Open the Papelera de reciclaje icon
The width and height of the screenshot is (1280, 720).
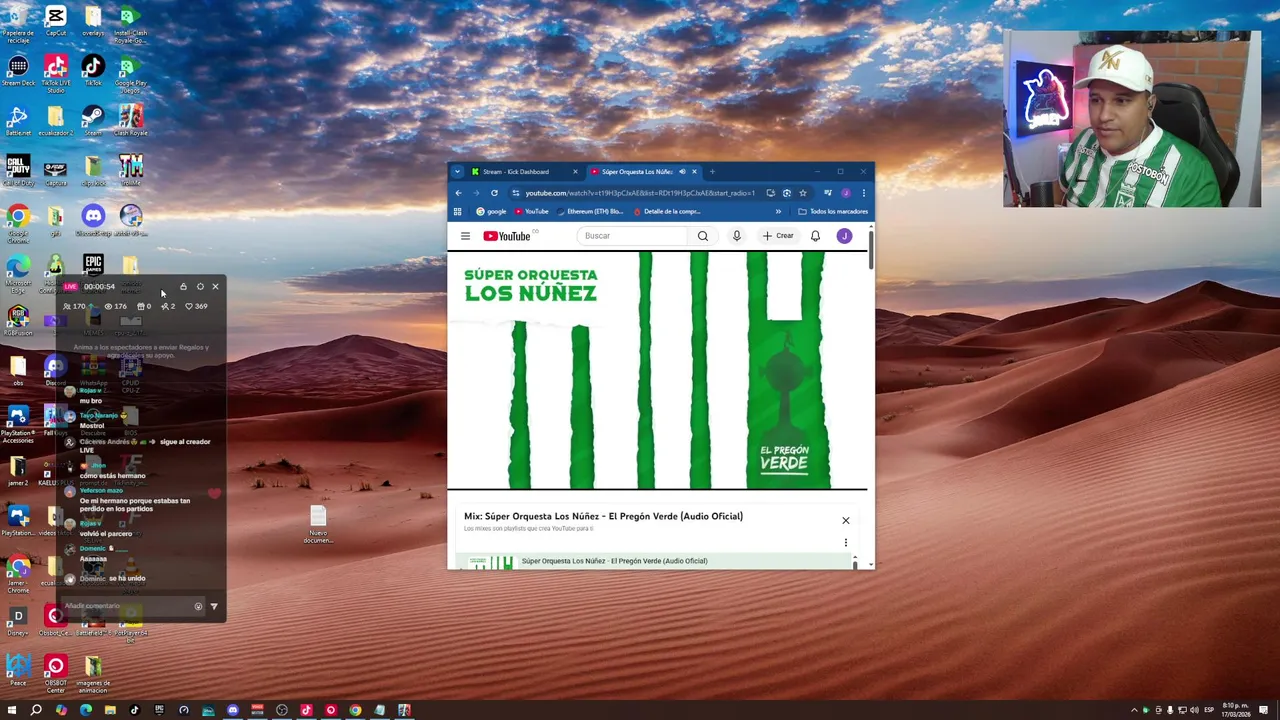click(18, 24)
